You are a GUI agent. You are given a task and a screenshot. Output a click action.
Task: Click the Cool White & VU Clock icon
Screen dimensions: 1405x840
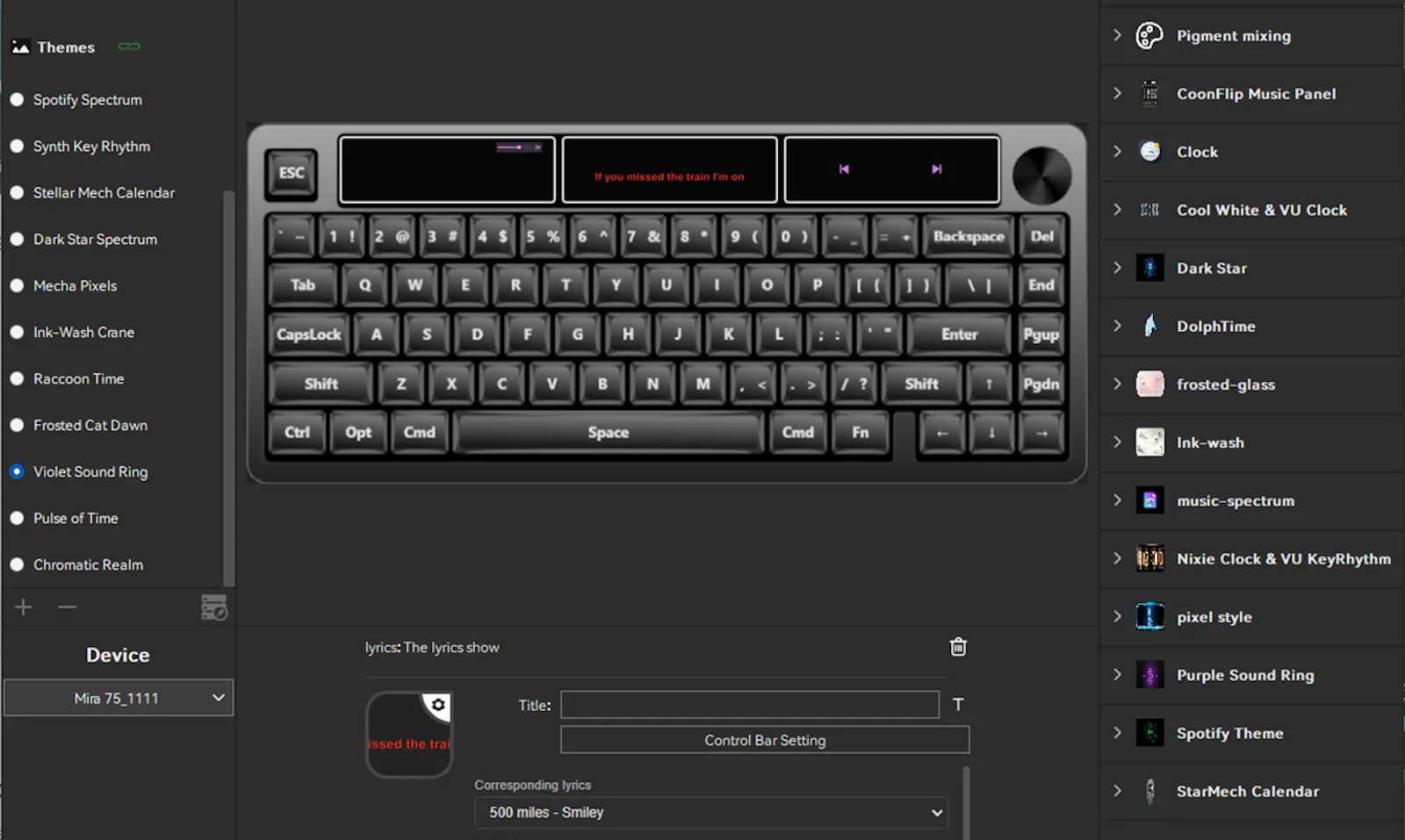(x=1149, y=210)
